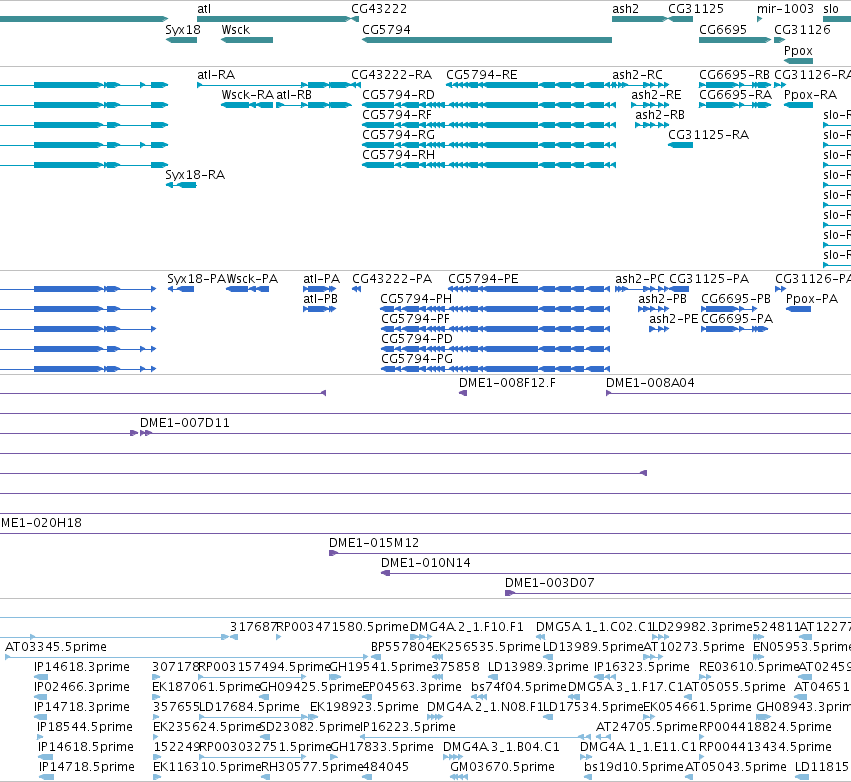Select the long CG5794 gene bar

(487, 40)
